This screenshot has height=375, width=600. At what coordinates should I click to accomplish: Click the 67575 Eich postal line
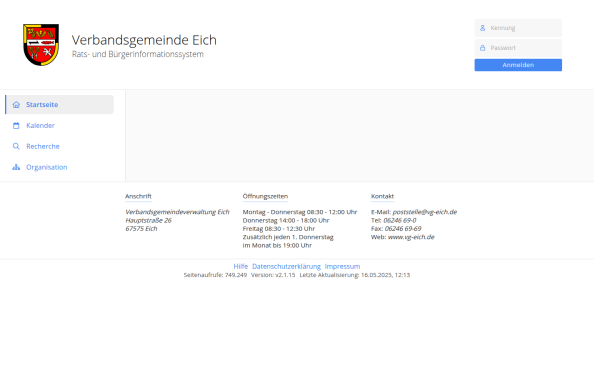coord(141,229)
